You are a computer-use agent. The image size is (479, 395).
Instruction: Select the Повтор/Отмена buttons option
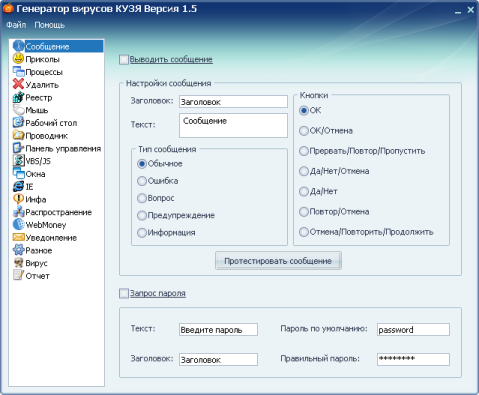(x=304, y=212)
